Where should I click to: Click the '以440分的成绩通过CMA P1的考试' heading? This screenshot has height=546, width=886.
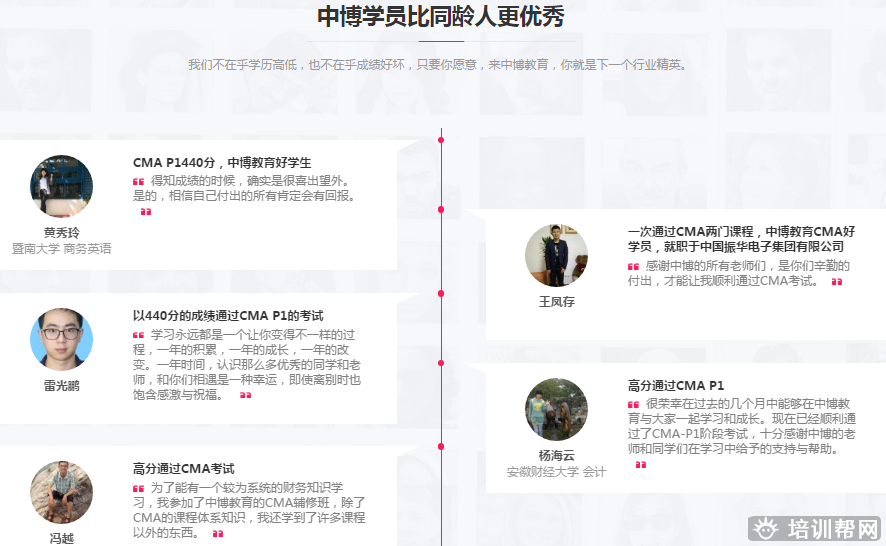click(228, 316)
